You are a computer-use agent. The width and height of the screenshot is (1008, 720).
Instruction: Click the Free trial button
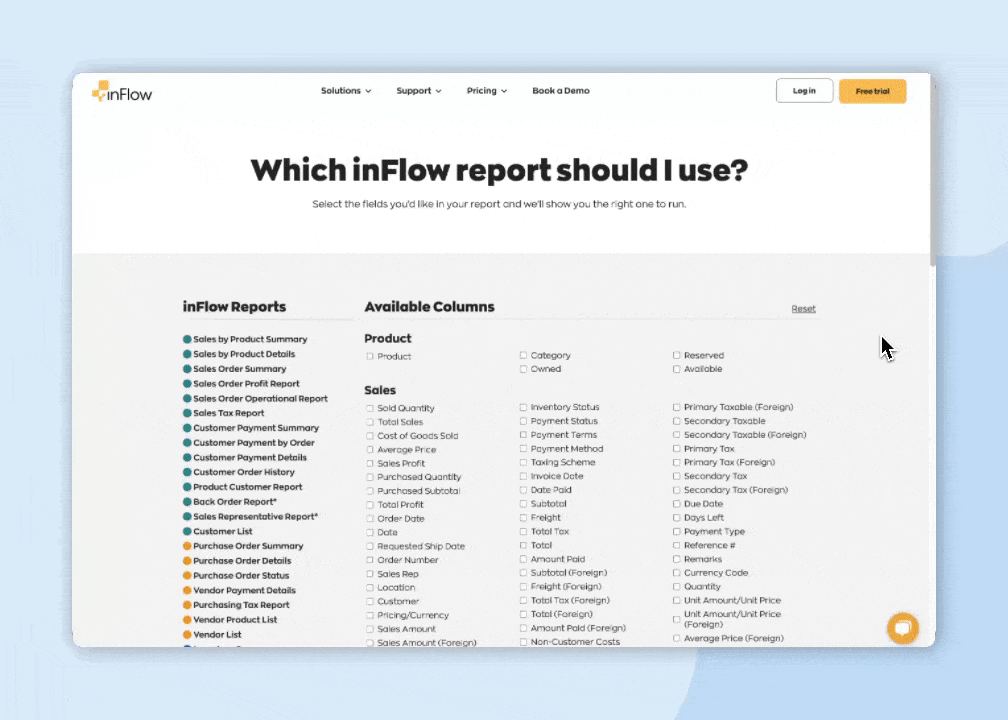tap(872, 91)
